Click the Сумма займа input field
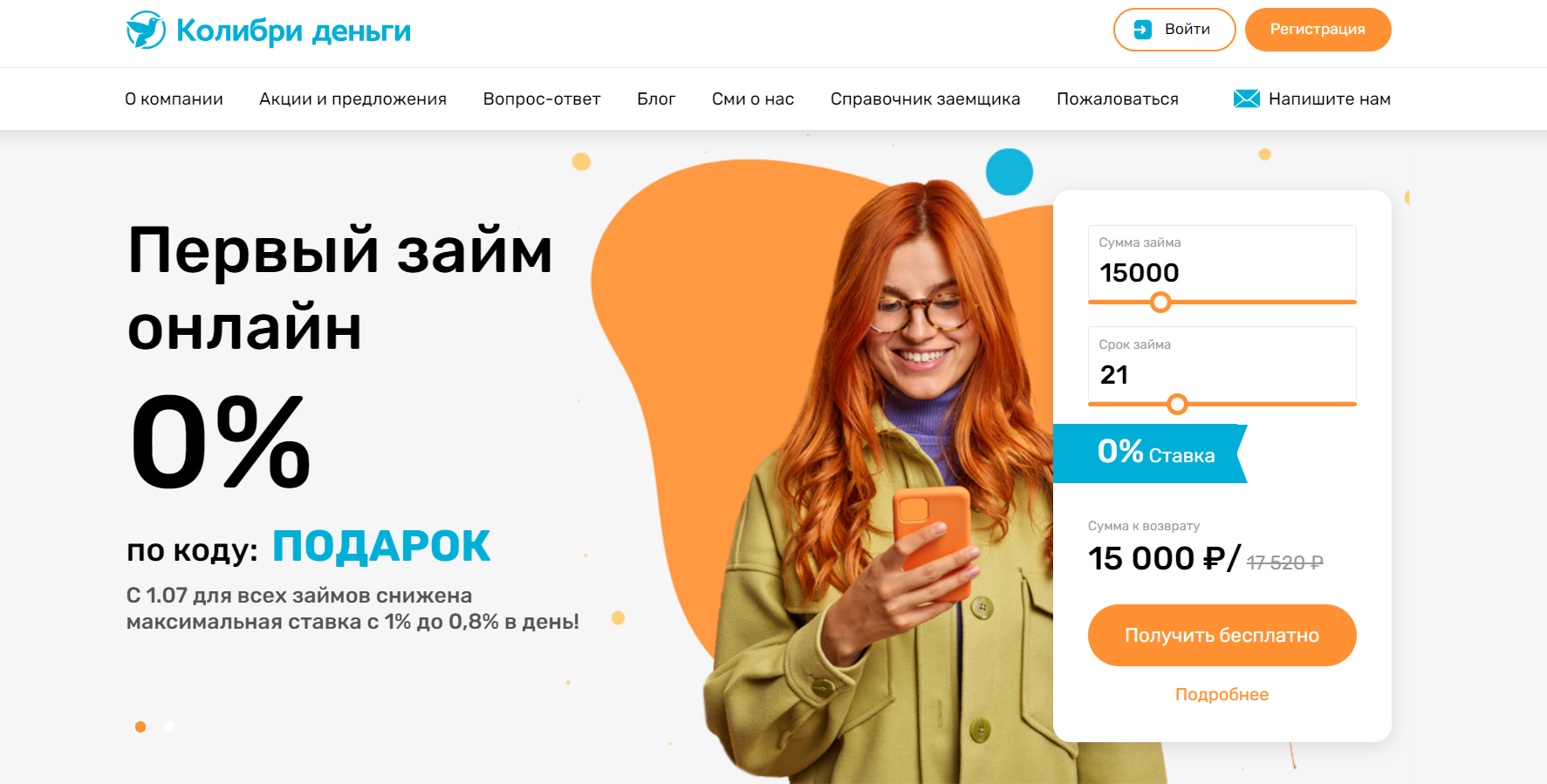1547x784 pixels. click(1222, 262)
